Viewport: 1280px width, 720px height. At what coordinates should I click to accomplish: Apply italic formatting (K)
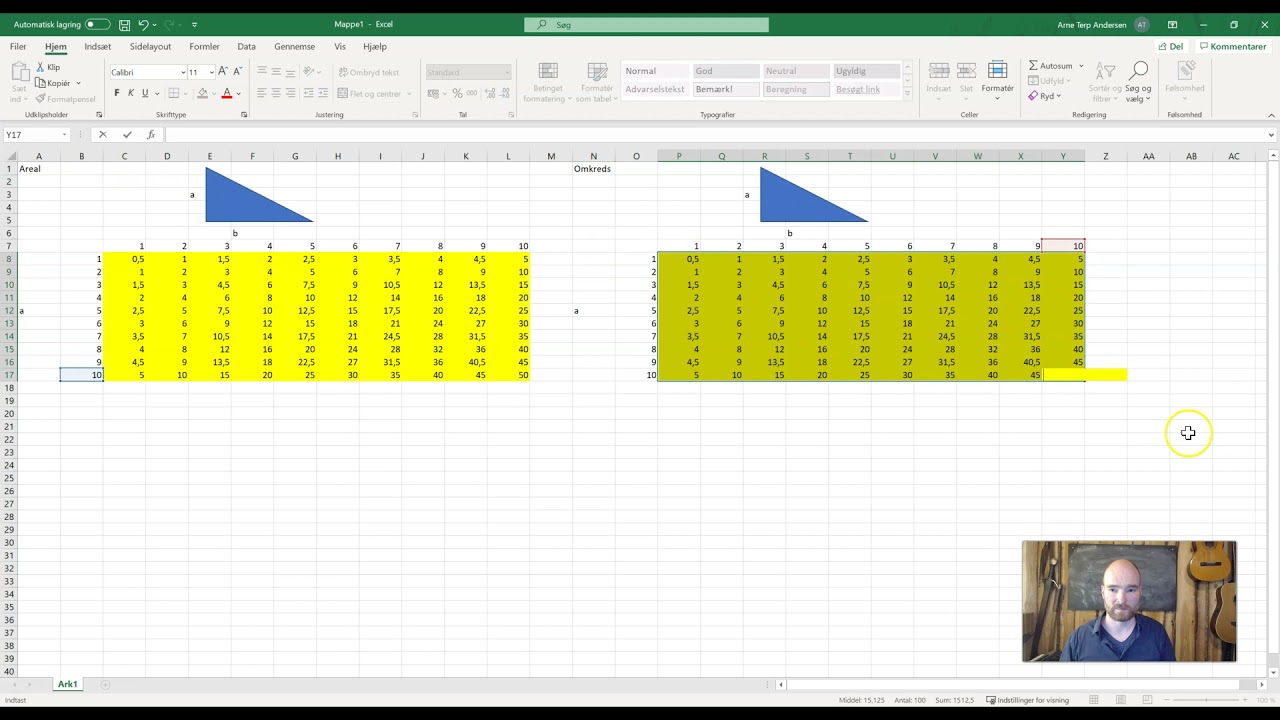tap(131, 93)
